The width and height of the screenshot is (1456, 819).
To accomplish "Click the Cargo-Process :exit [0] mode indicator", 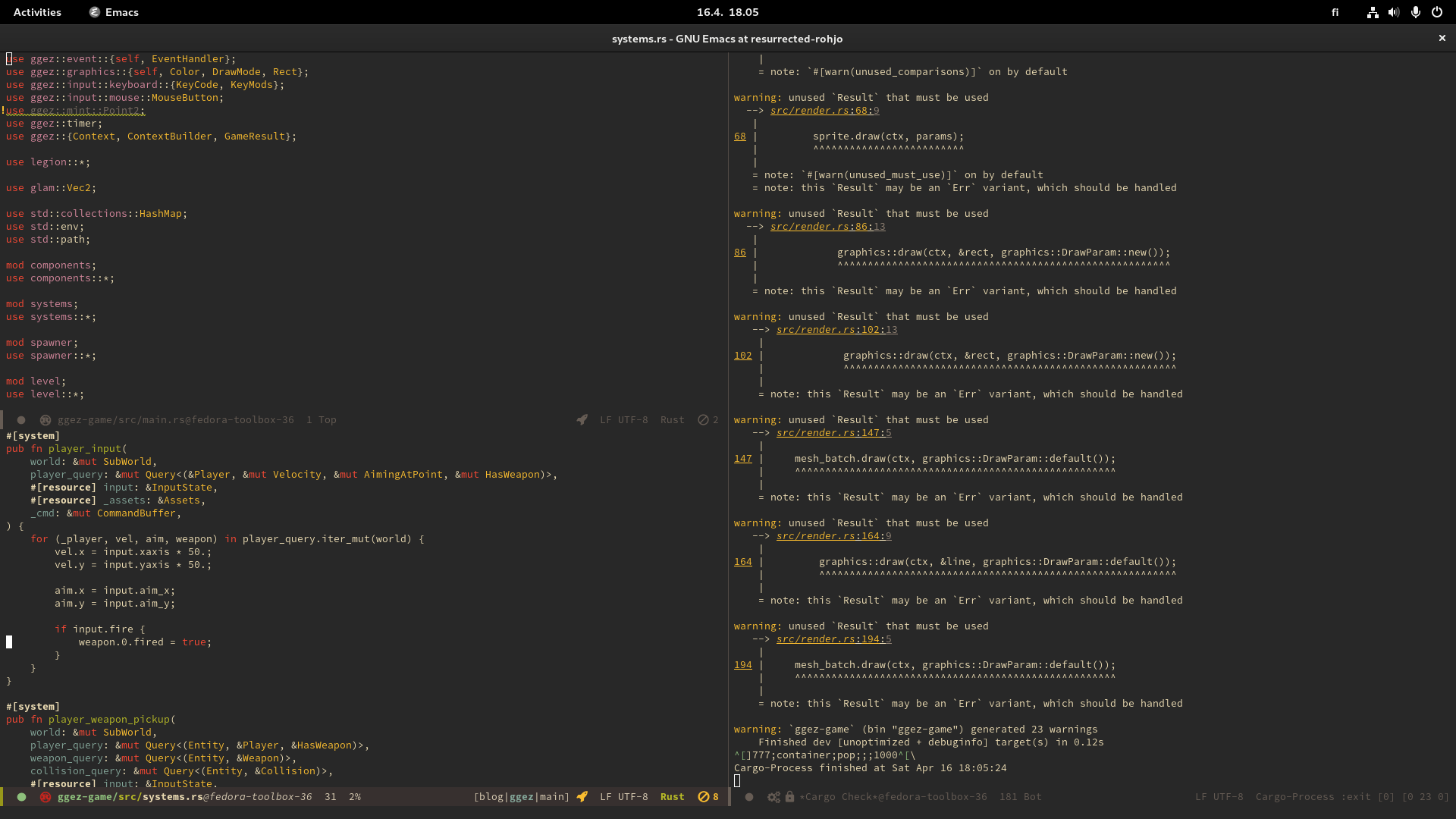I will pyautogui.click(x=1325, y=797).
